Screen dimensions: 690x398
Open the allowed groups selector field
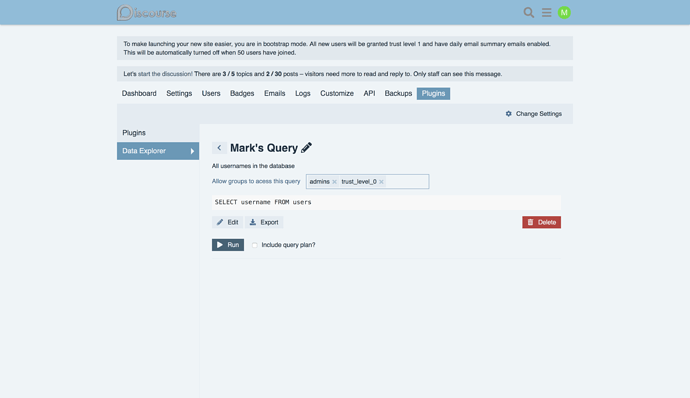click(x=367, y=181)
